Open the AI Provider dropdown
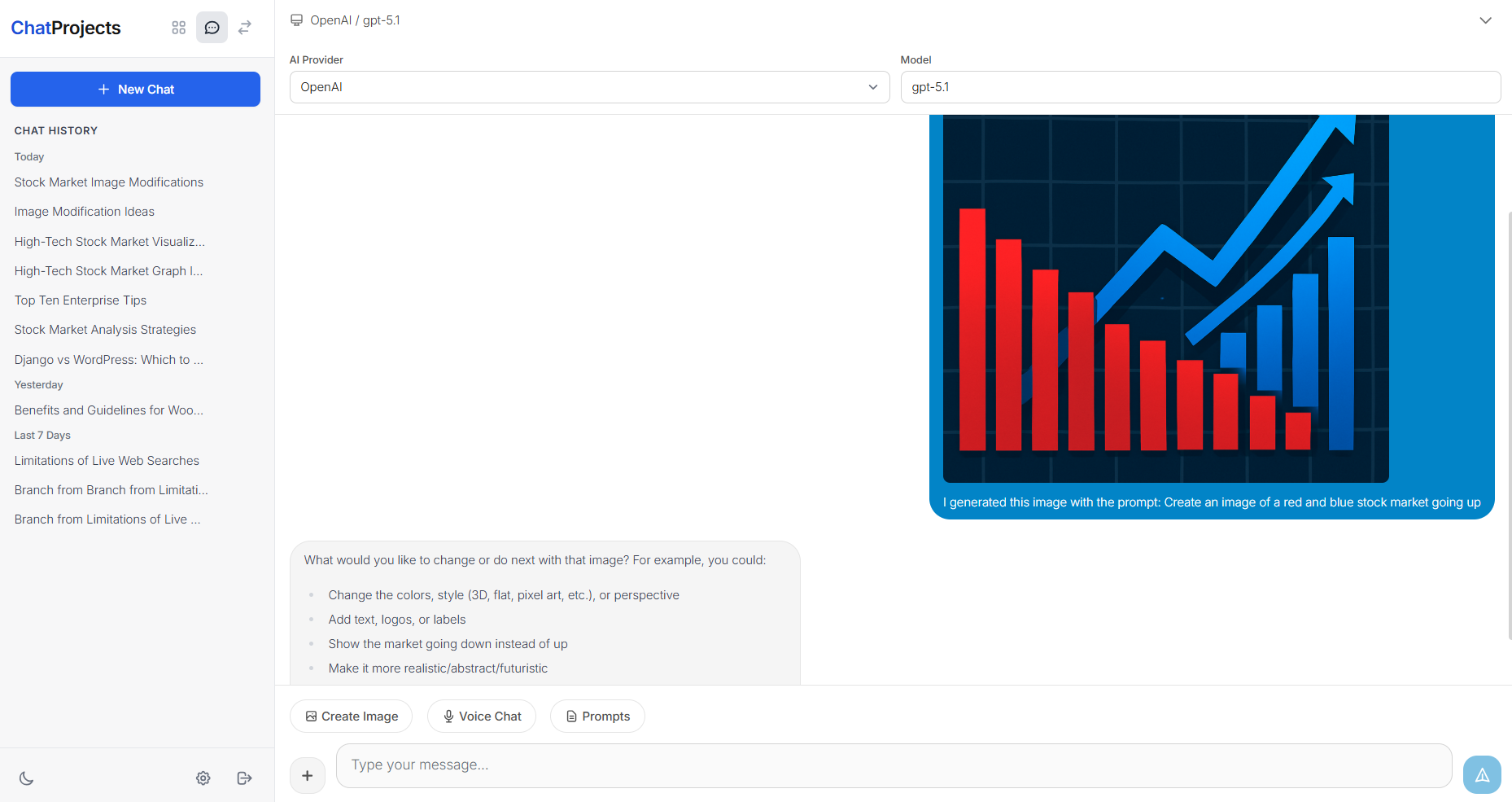The width and height of the screenshot is (1512, 802). click(x=588, y=86)
